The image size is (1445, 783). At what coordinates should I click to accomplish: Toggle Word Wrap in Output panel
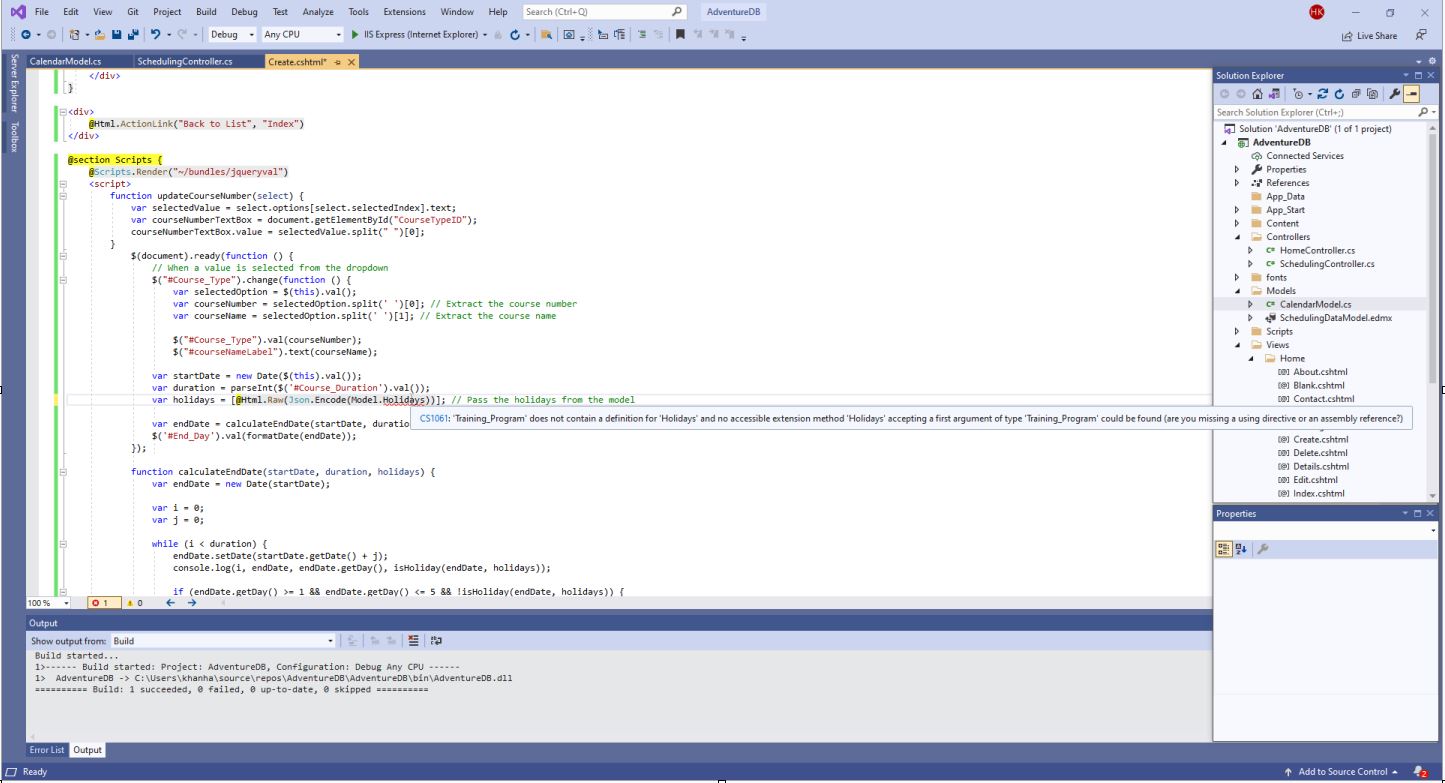(436, 641)
